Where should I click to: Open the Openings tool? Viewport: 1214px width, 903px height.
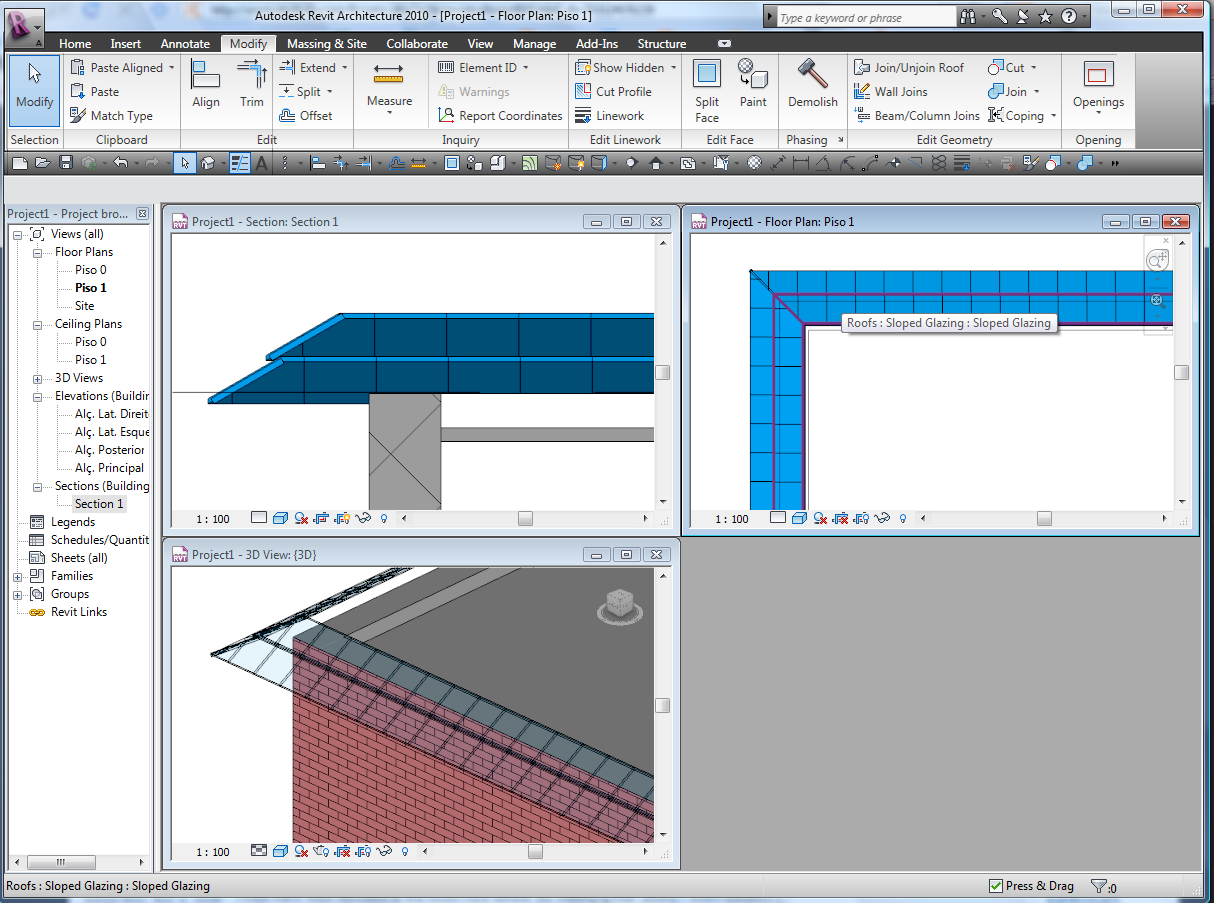point(1098,85)
